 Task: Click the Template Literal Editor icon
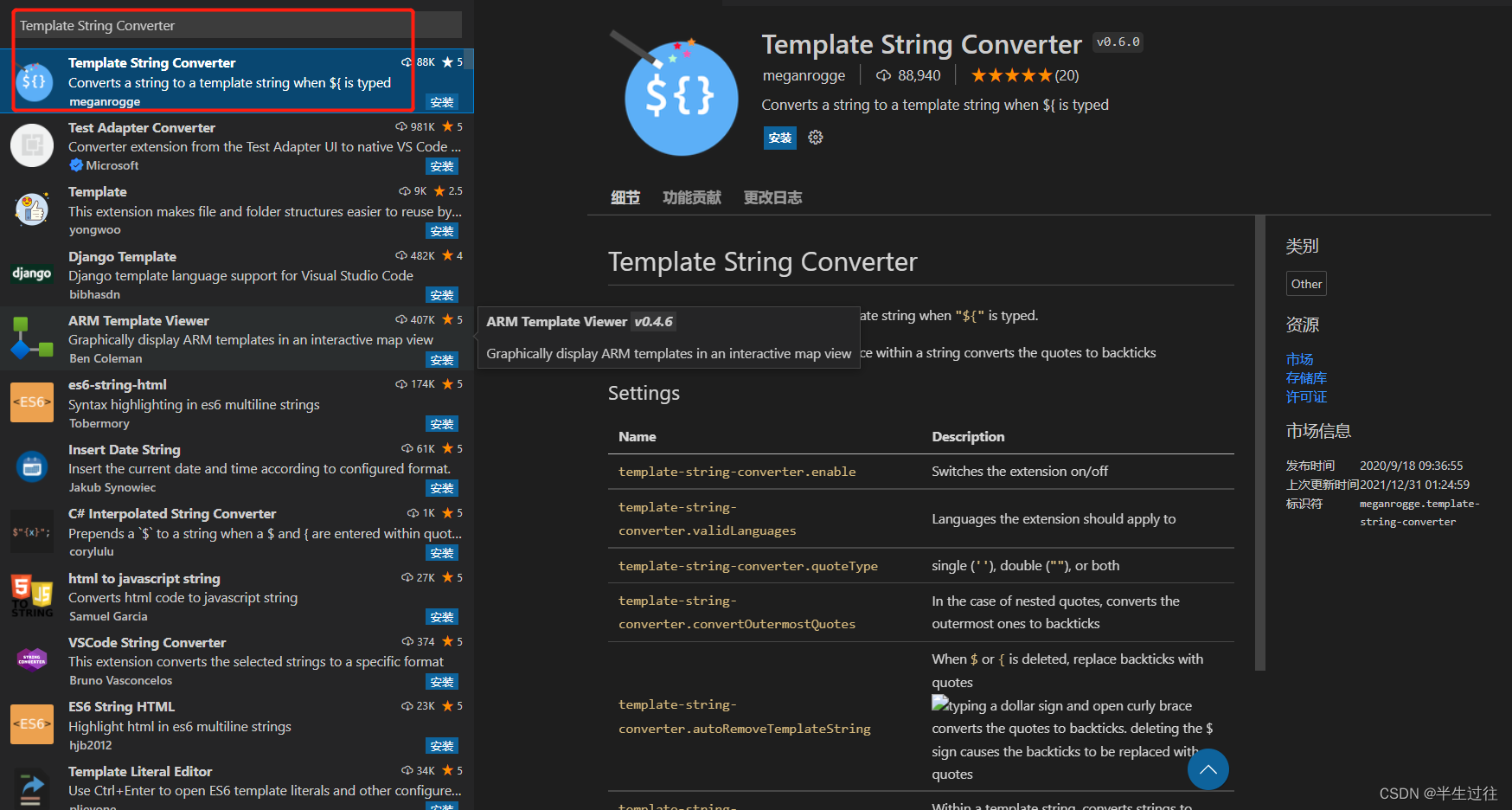pos(32,788)
